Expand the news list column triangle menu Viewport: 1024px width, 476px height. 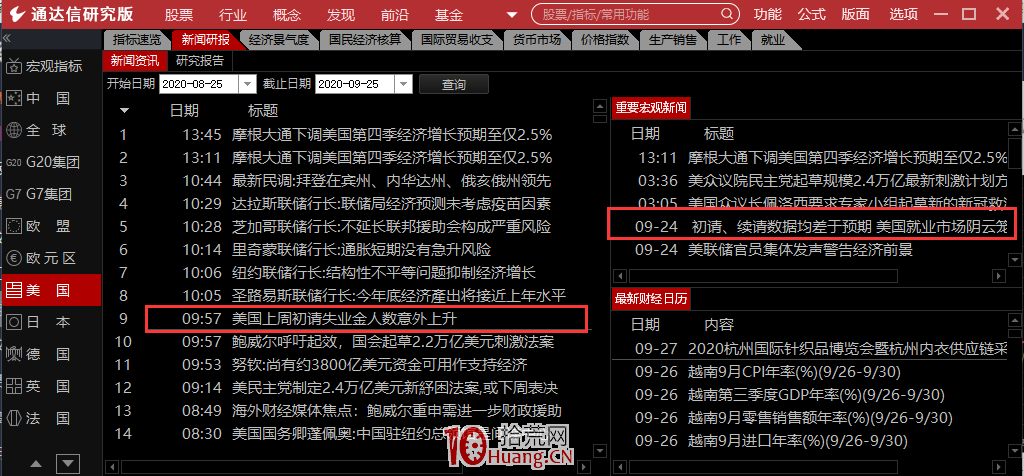coord(124,110)
